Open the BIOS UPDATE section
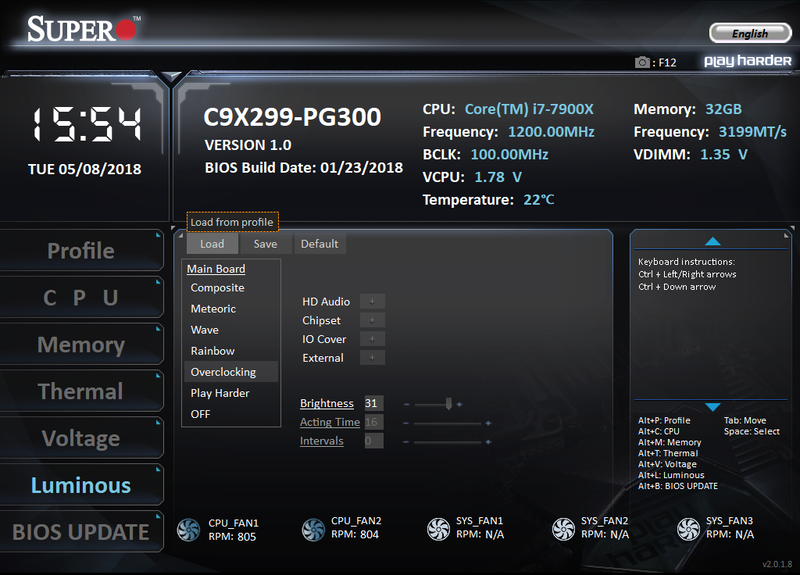Screen dimensions: 800x575 tap(81, 532)
